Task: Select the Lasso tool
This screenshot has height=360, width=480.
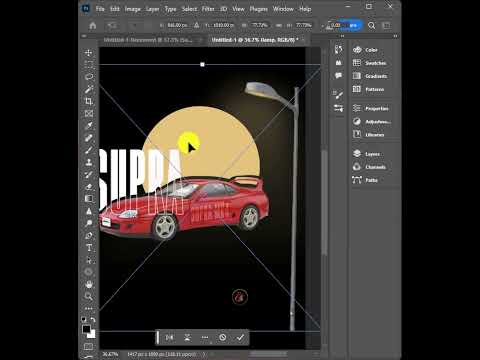Action: pos(88,77)
